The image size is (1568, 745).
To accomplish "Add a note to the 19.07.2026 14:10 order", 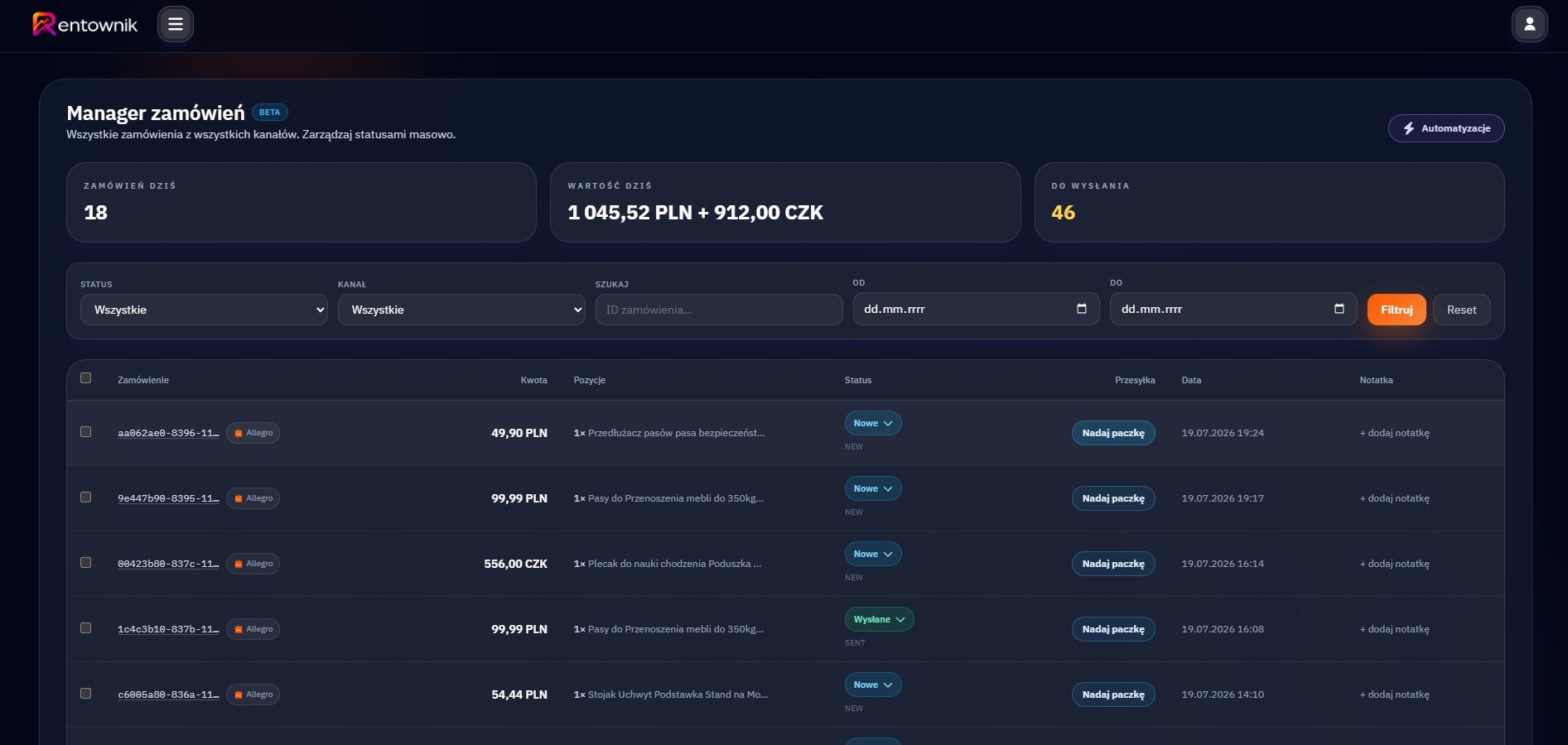I will point(1394,695).
